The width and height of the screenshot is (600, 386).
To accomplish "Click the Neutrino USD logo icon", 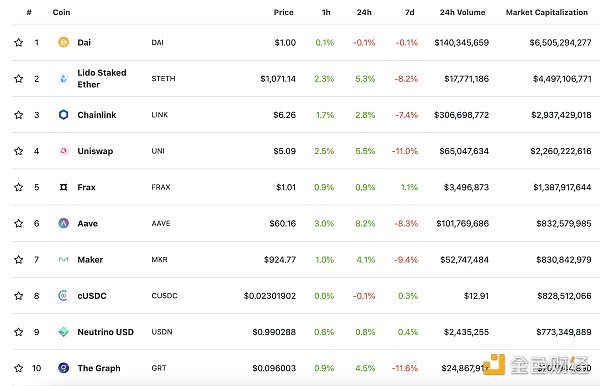I will click(x=64, y=332).
